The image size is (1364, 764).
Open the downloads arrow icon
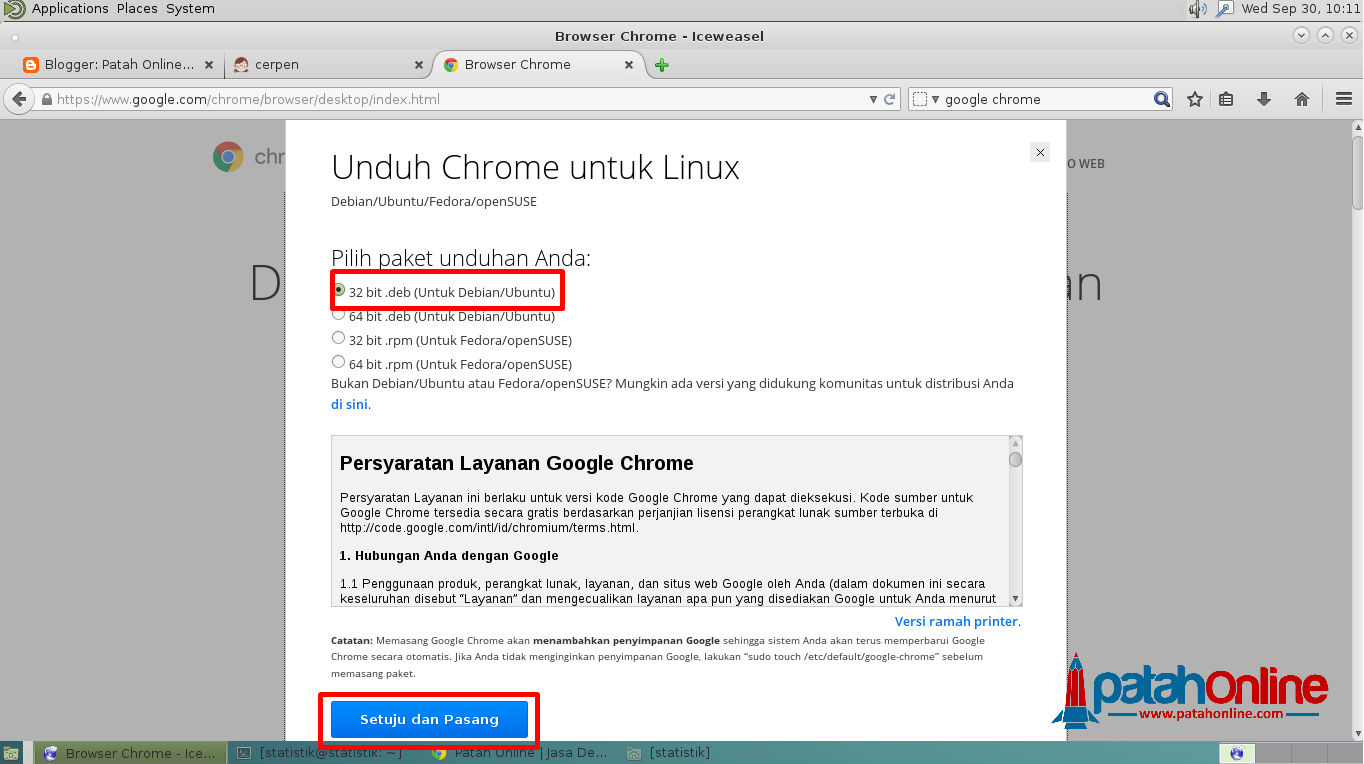click(x=1263, y=98)
